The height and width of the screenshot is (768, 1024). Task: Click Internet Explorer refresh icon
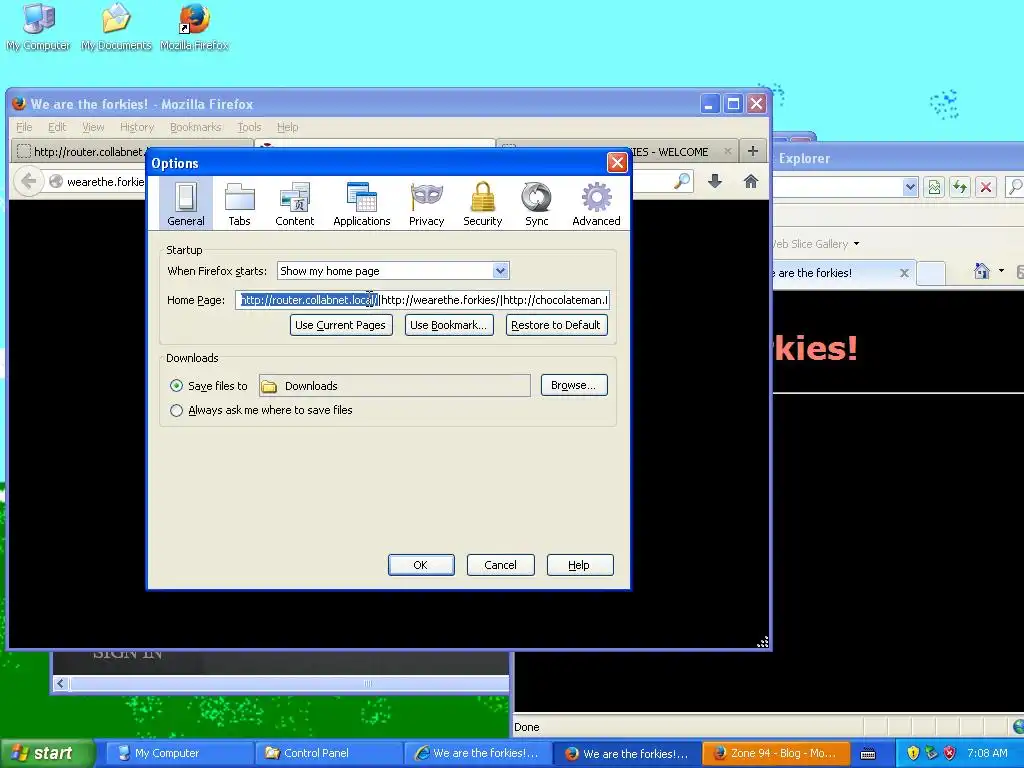[960, 187]
